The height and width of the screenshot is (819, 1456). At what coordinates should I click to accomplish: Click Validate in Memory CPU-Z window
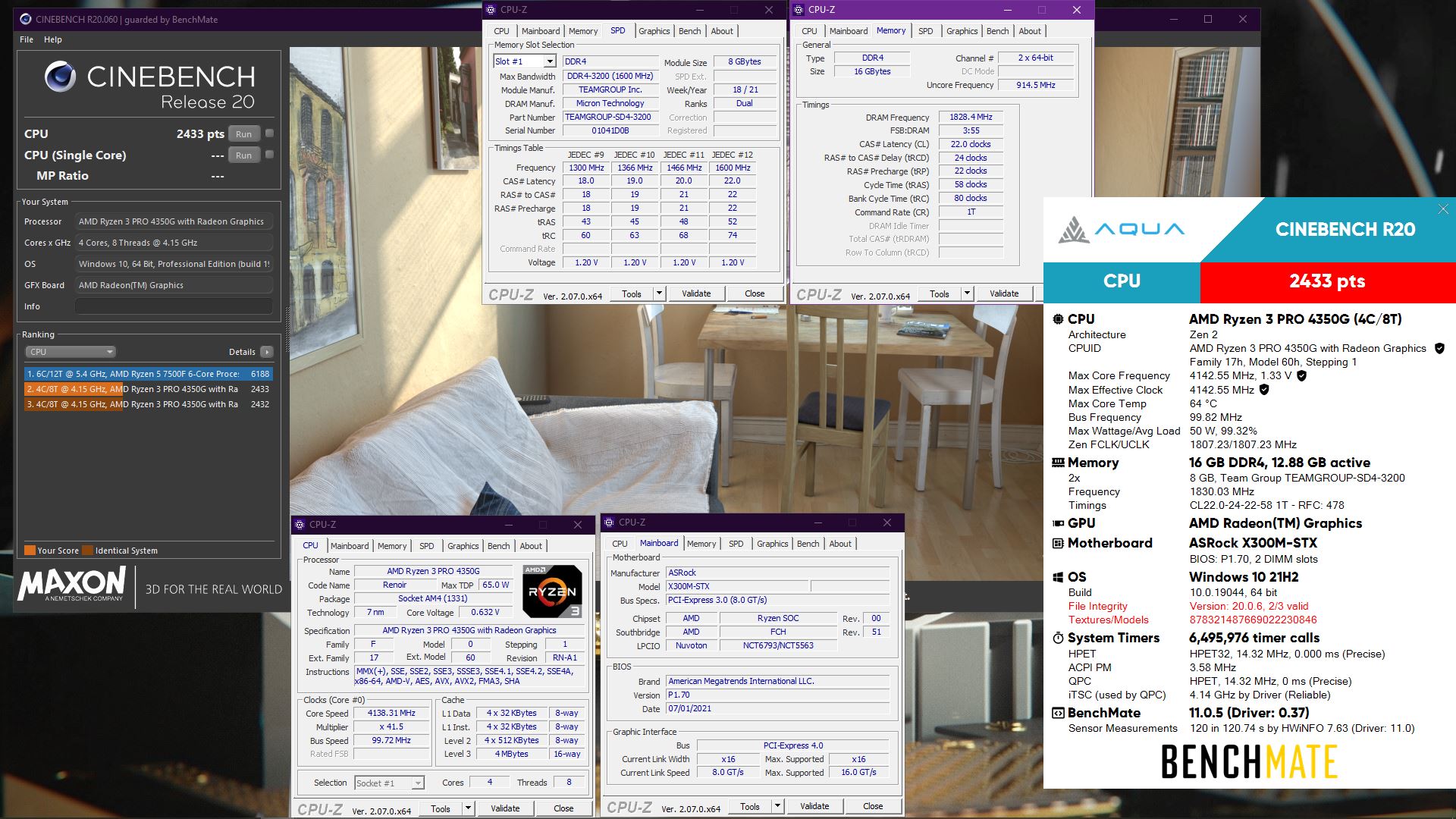click(x=1004, y=293)
